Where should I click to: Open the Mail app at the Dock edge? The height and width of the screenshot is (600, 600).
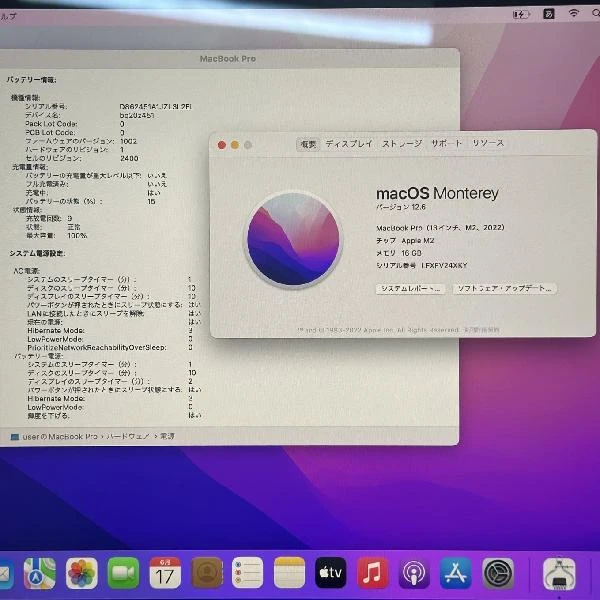point(5,574)
